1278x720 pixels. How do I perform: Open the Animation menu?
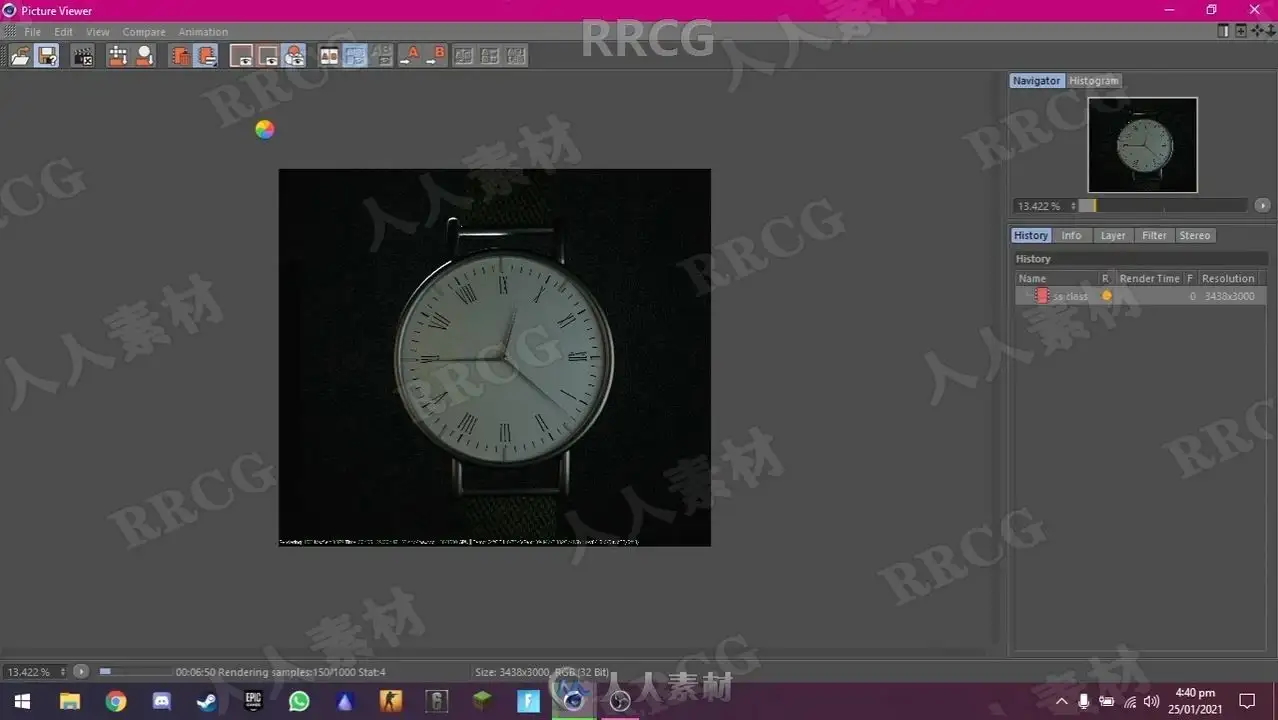203,32
